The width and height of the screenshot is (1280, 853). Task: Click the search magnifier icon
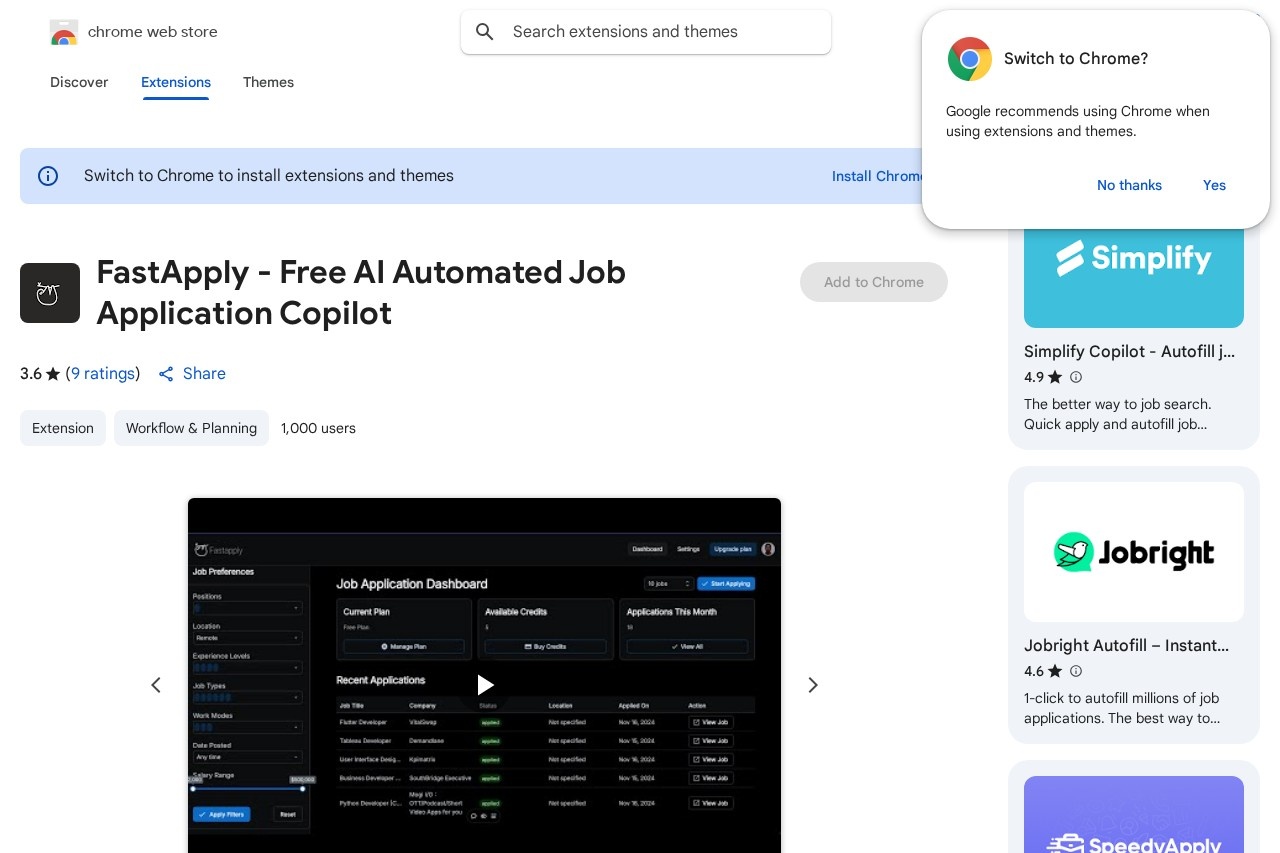(x=485, y=32)
